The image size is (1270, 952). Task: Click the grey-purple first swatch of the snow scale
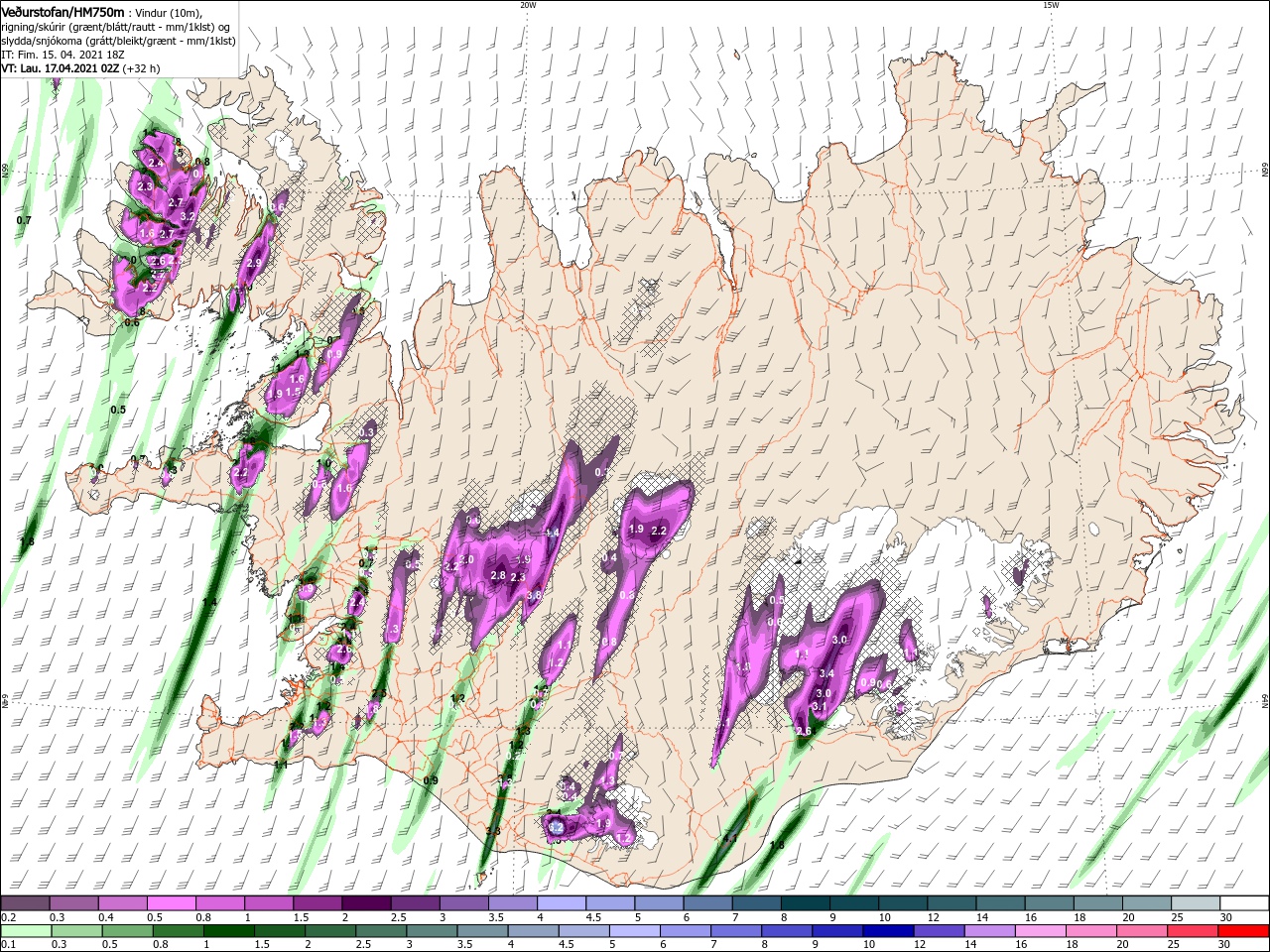click(25, 904)
